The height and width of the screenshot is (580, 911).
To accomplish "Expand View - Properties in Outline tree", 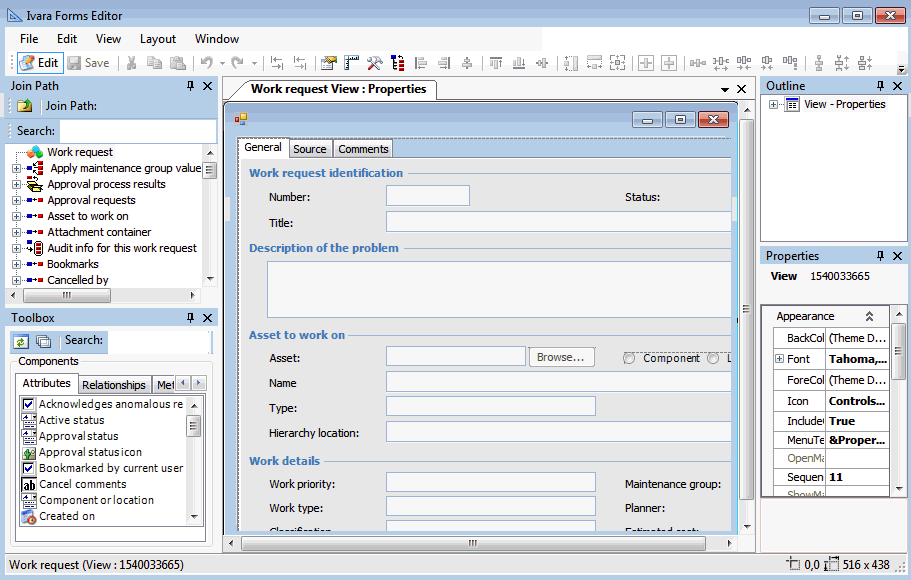I will (773, 104).
